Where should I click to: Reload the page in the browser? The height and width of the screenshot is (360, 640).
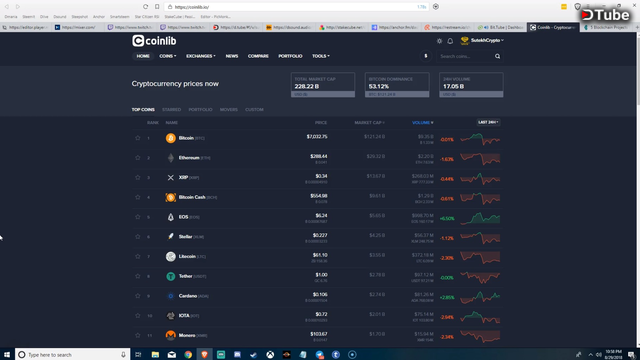click(145, 7)
